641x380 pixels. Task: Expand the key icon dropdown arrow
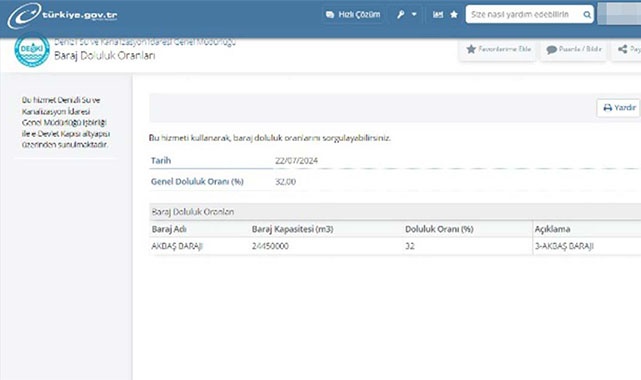click(x=414, y=15)
